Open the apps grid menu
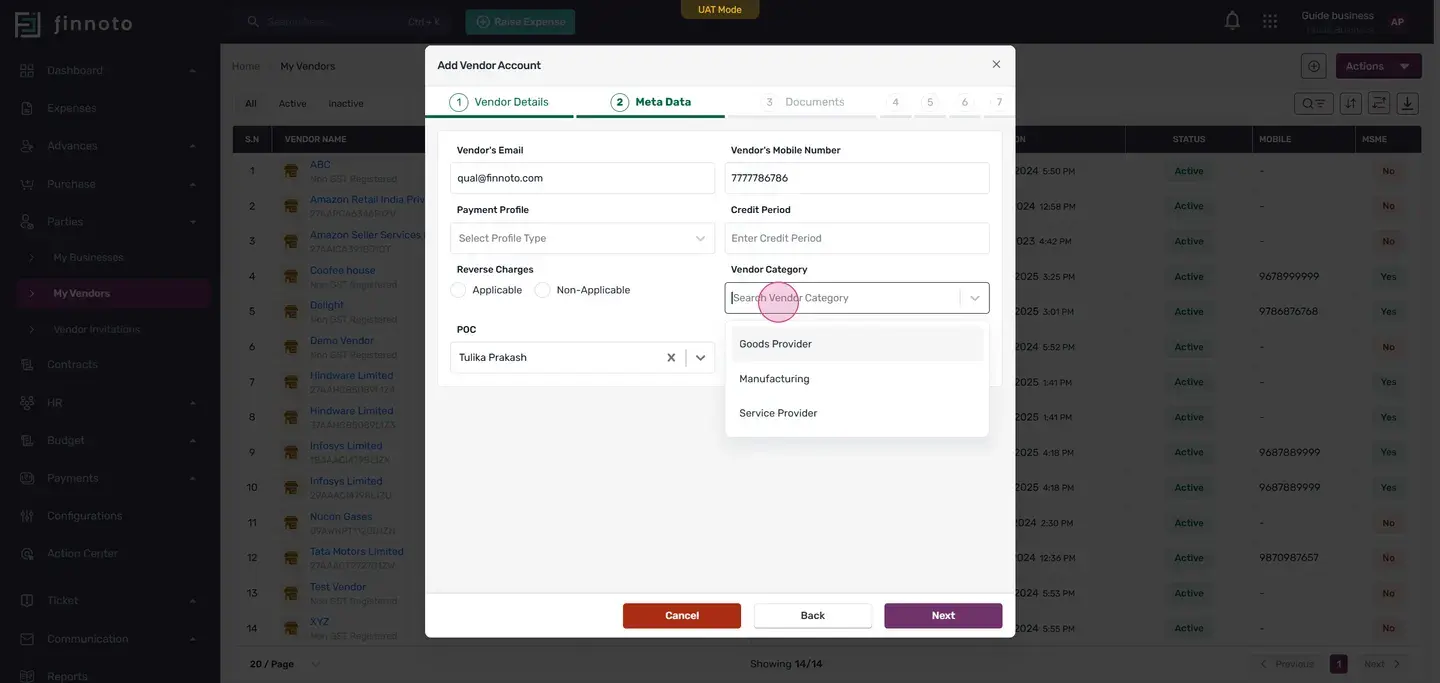1440x683 pixels. (1270, 21)
